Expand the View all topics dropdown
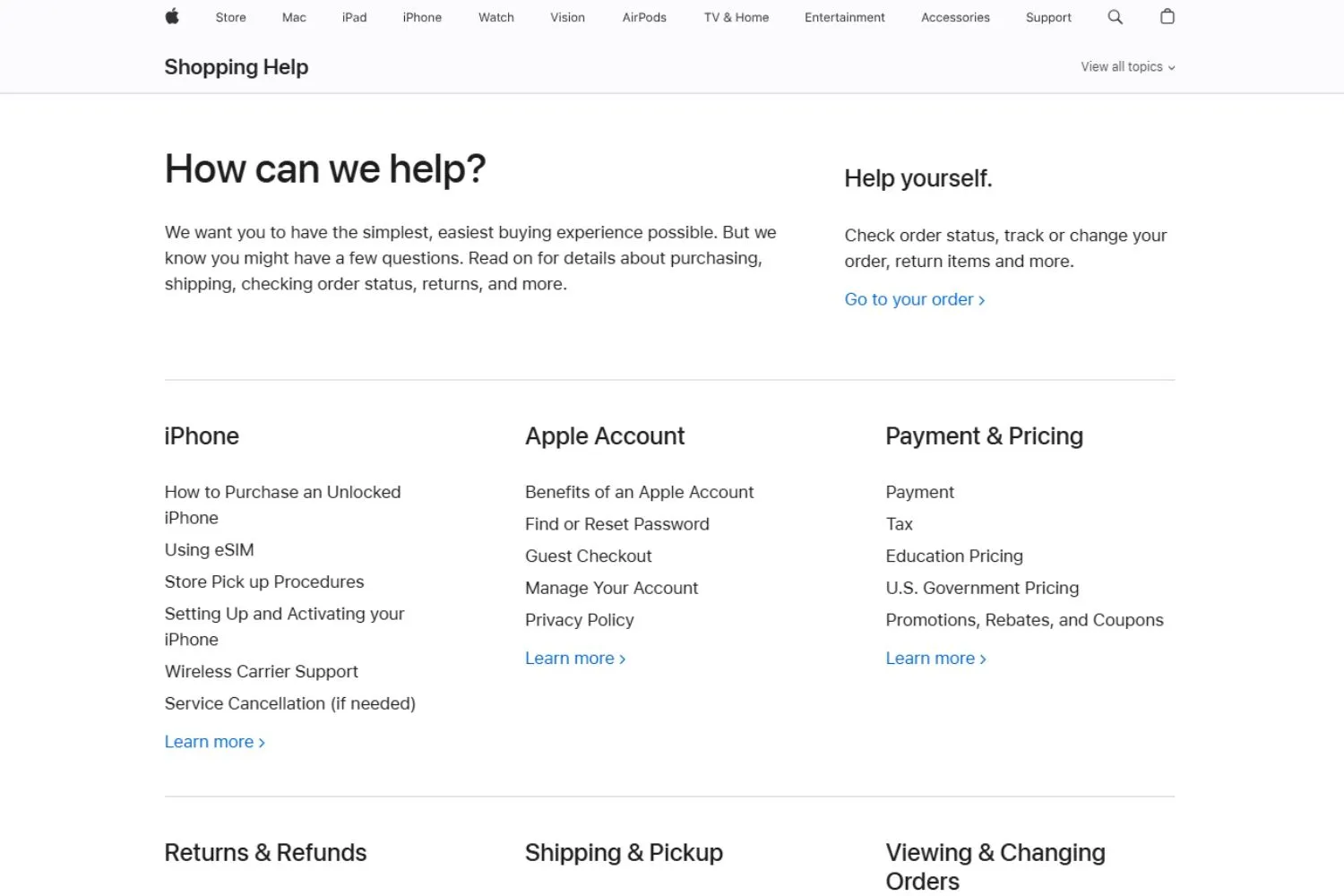 [1127, 67]
